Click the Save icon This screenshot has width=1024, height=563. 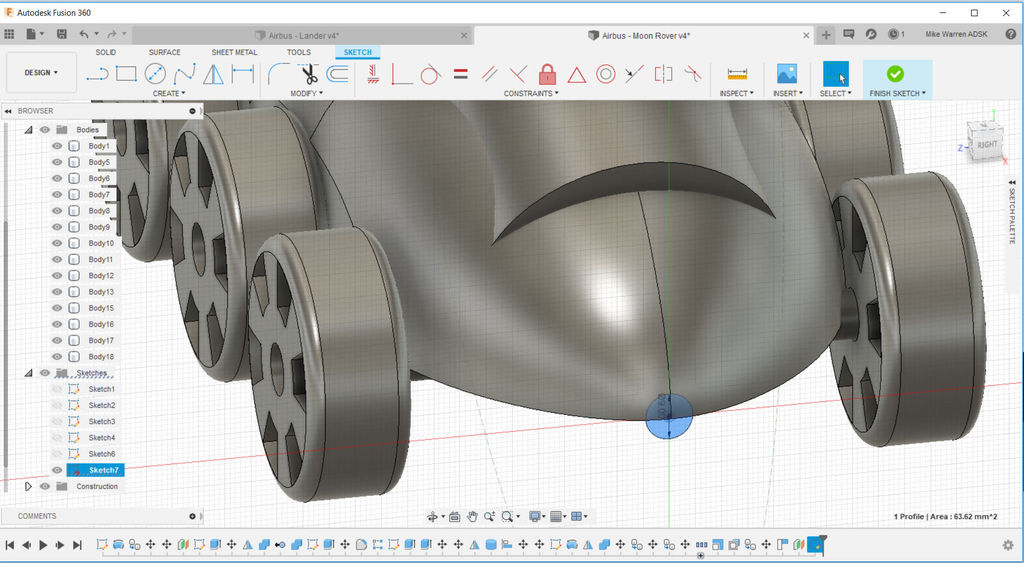61,34
